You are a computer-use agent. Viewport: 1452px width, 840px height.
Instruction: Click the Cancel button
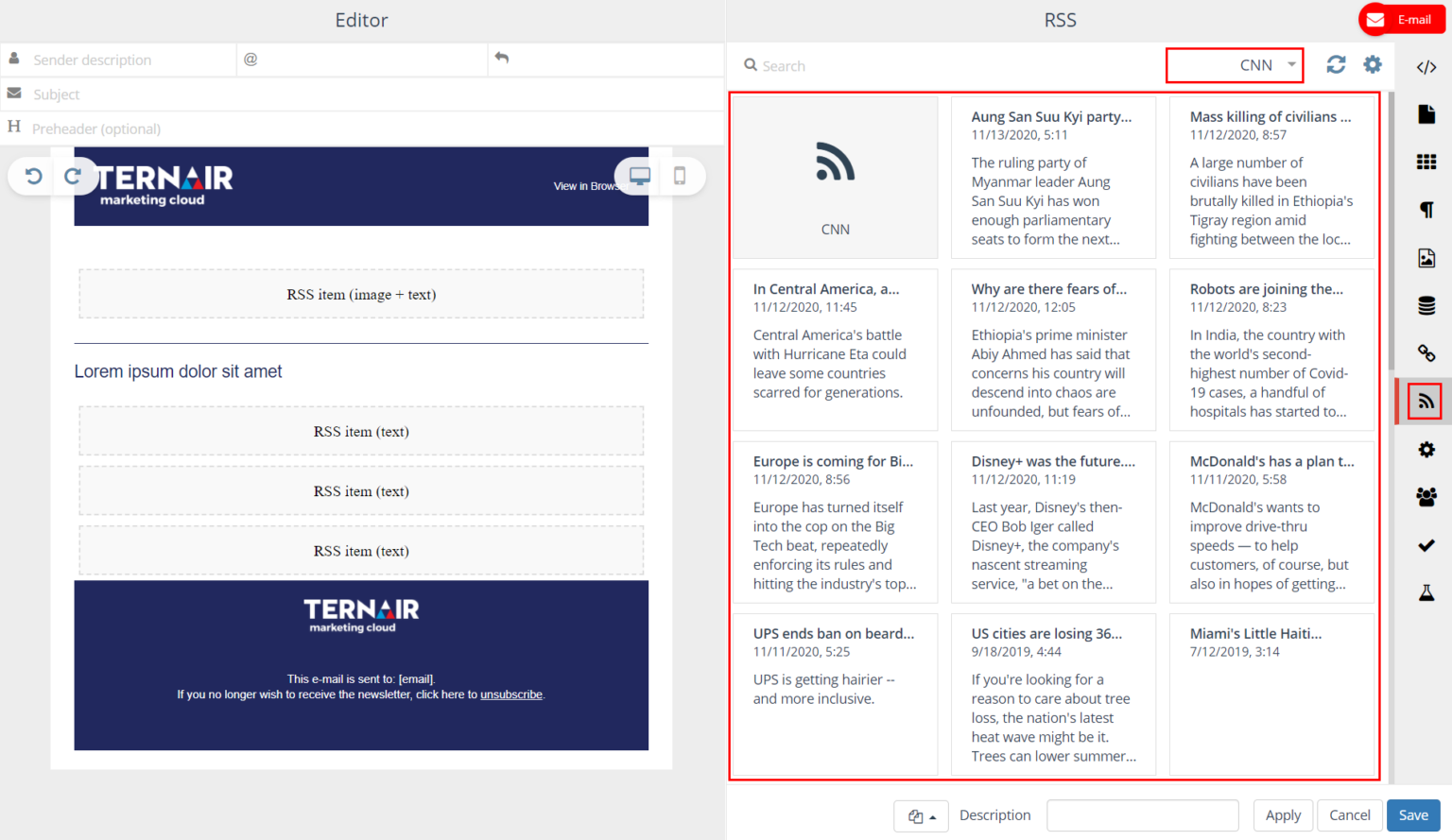click(1349, 815)
